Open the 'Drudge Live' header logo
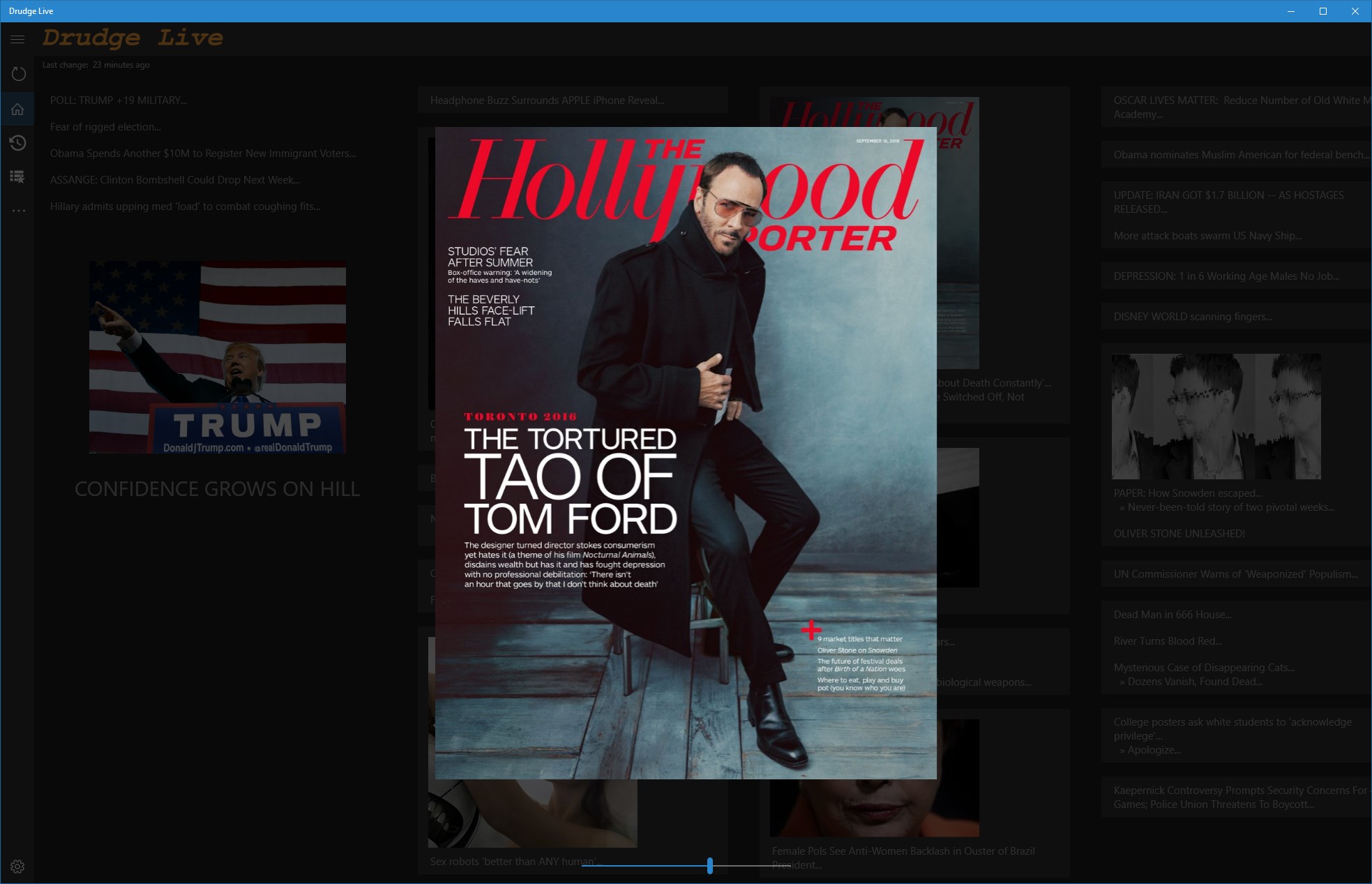Screen dimensions: 1372x884 coord(133,38)
